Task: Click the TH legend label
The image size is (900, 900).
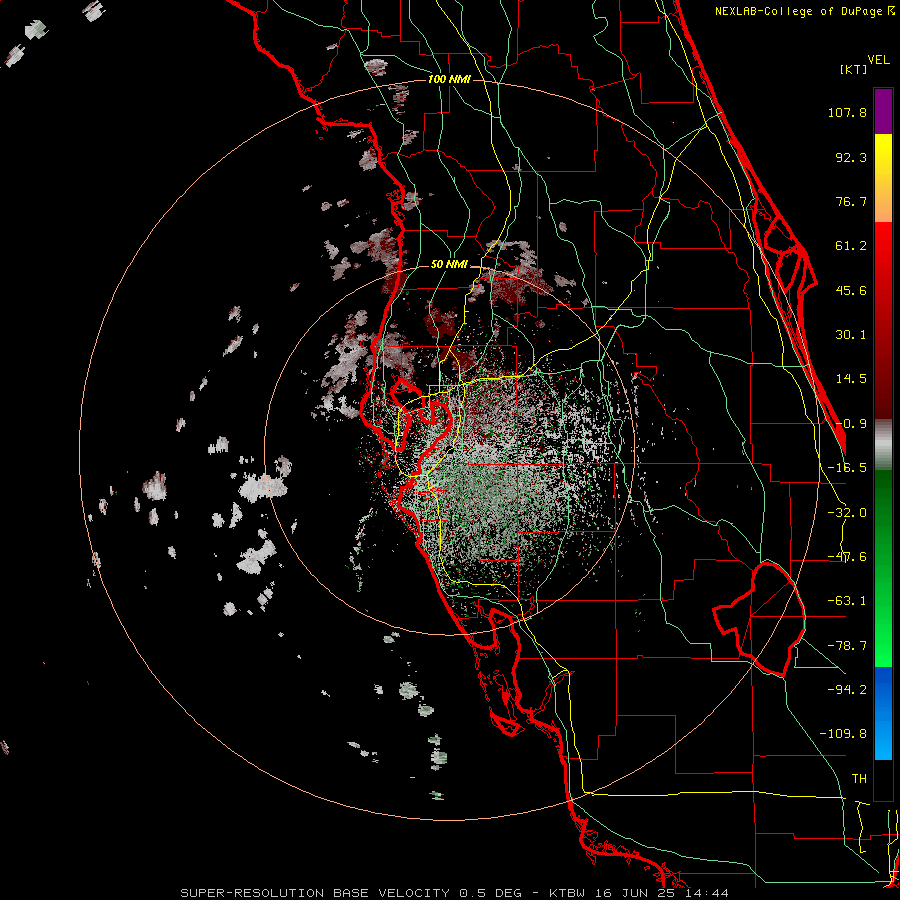Action: 859,779
